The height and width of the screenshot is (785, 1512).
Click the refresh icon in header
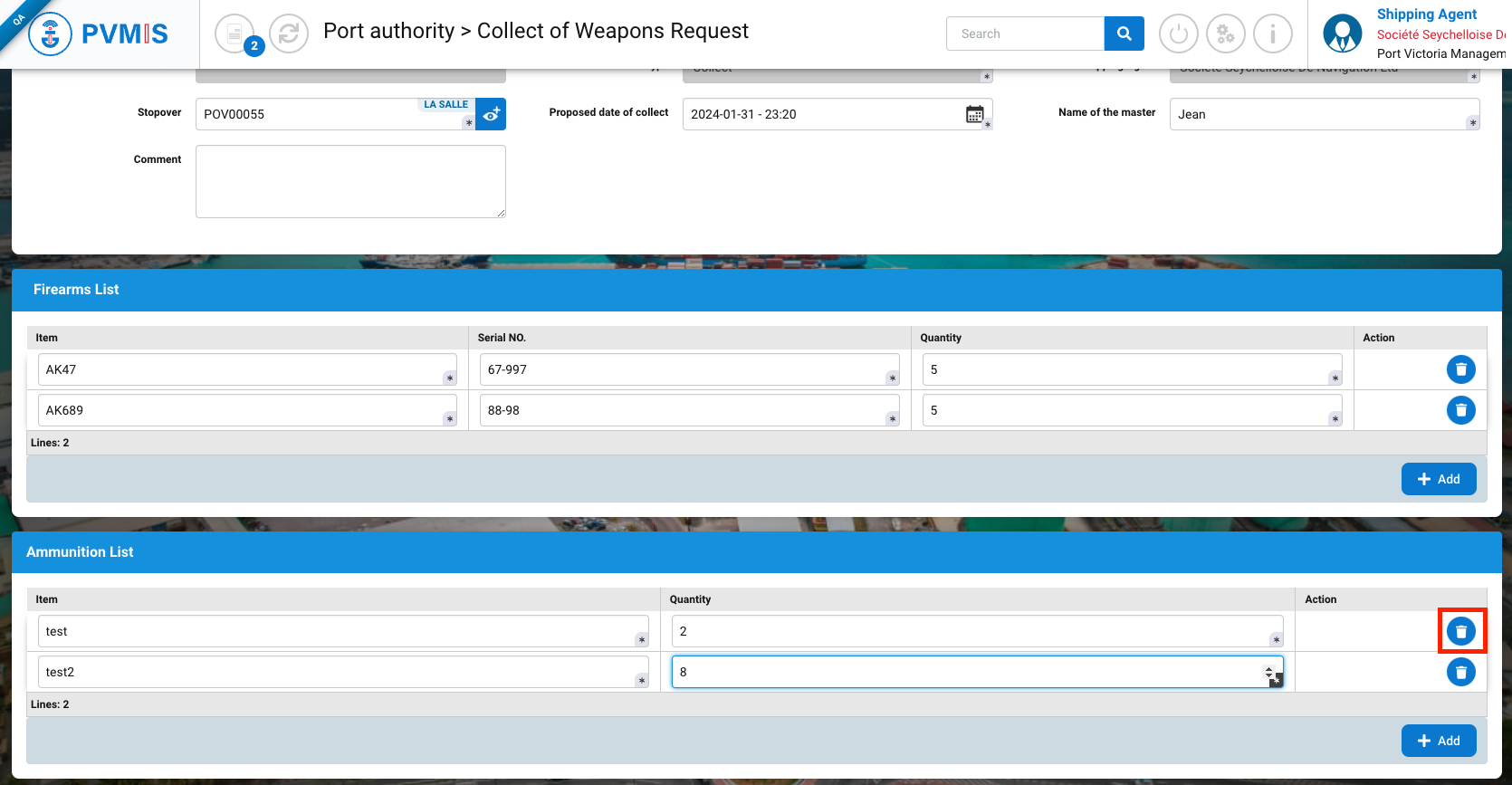(289, 34)
